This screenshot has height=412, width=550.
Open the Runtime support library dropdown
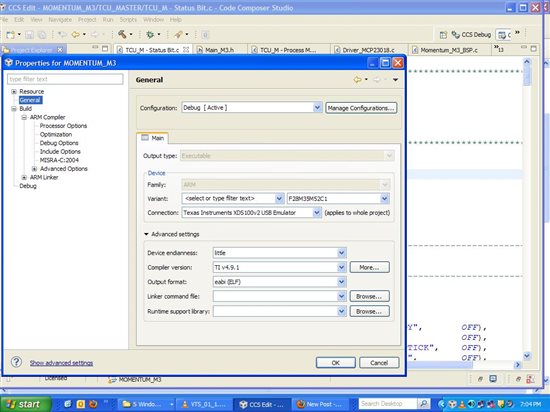[x=342, y=311]
